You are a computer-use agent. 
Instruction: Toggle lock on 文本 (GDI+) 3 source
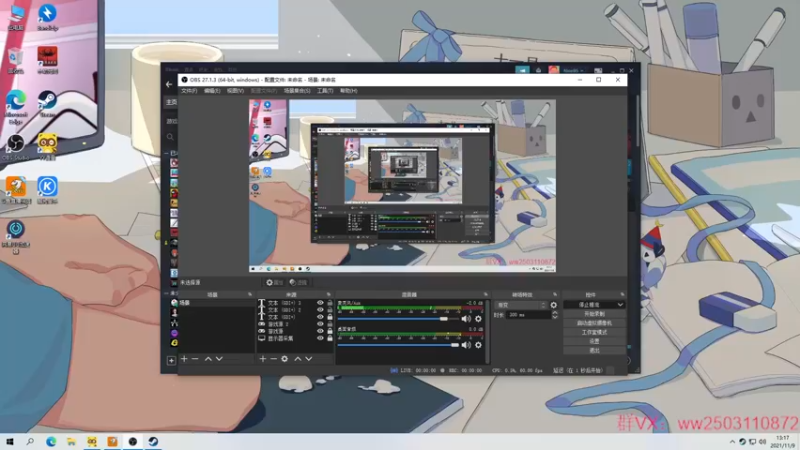(330, 303)
